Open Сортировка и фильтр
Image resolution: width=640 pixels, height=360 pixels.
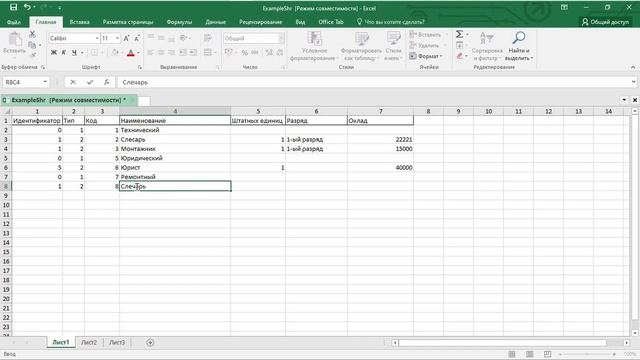tap(487, 46)
